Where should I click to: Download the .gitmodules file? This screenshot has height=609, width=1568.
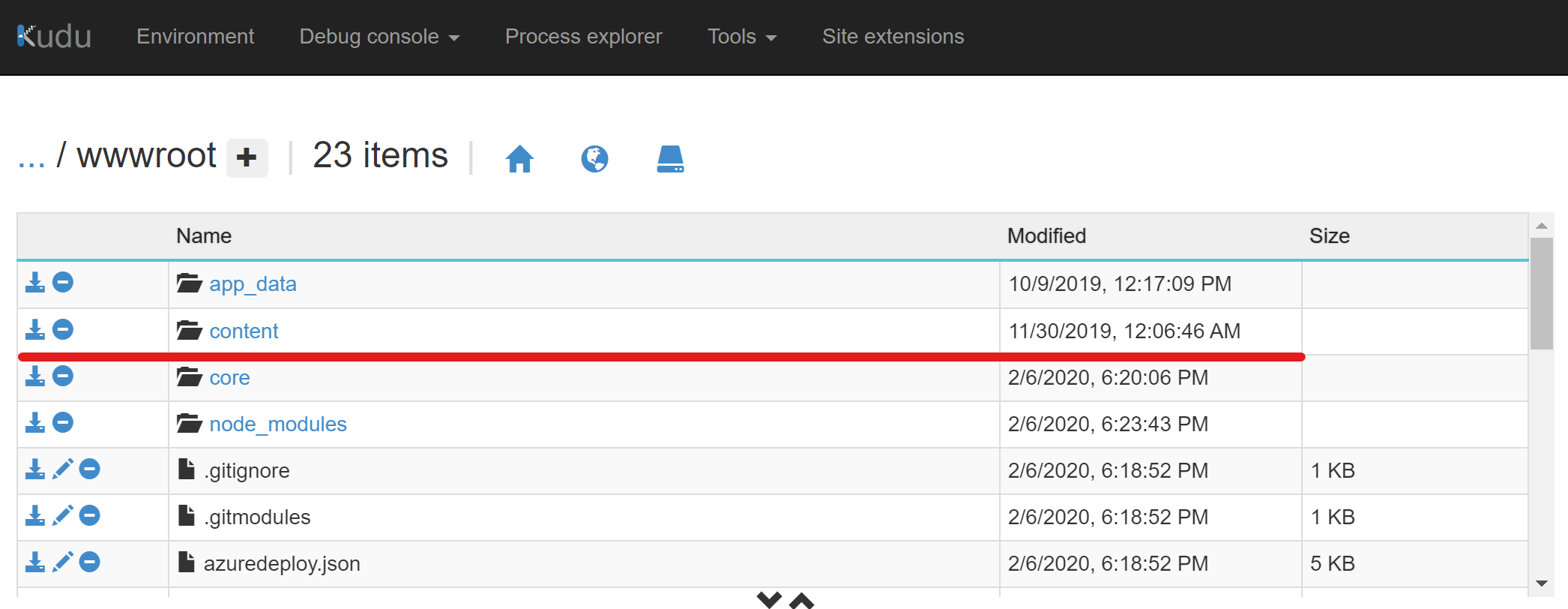pos(35,516)
